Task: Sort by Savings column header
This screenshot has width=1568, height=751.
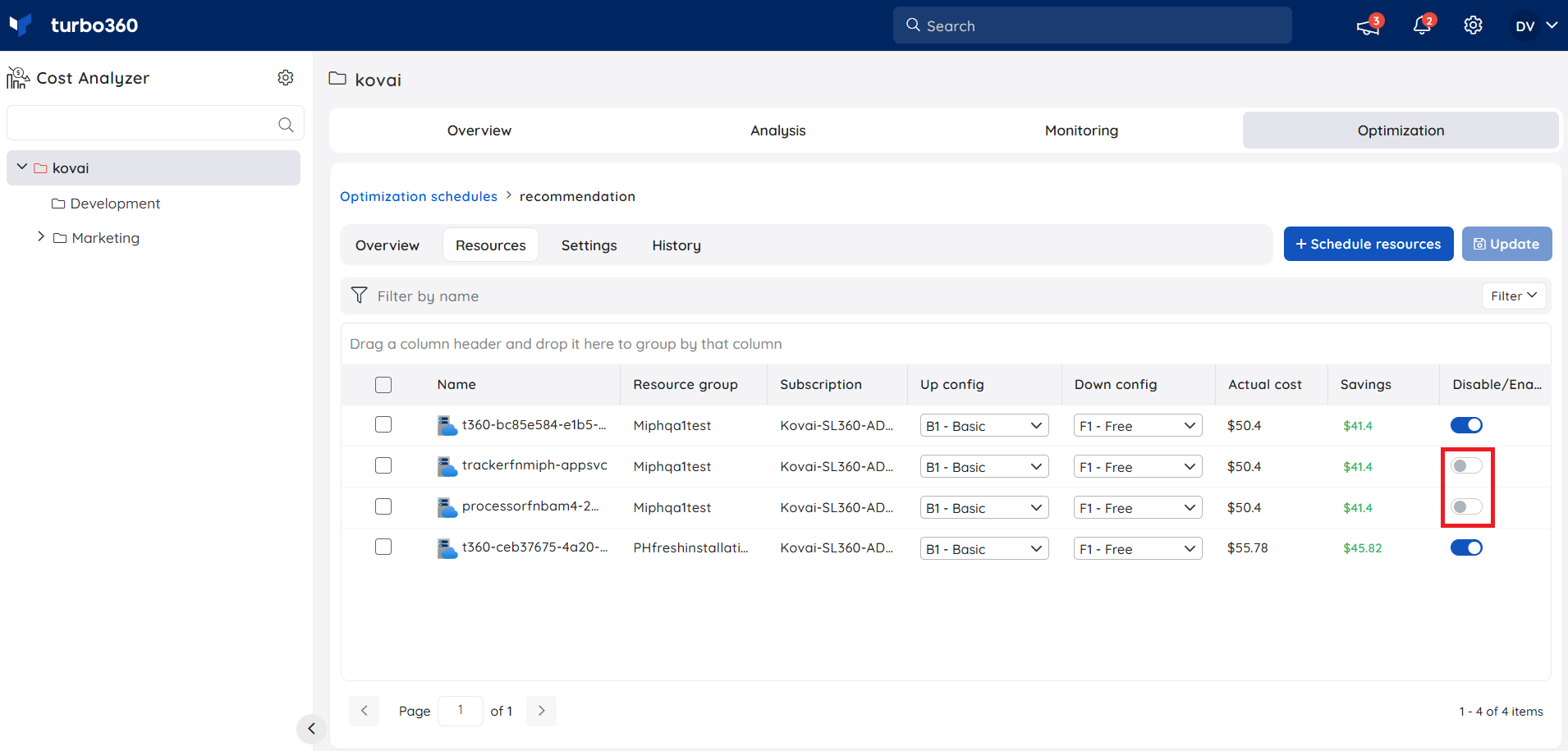Action: click(x=1365, y=384)
